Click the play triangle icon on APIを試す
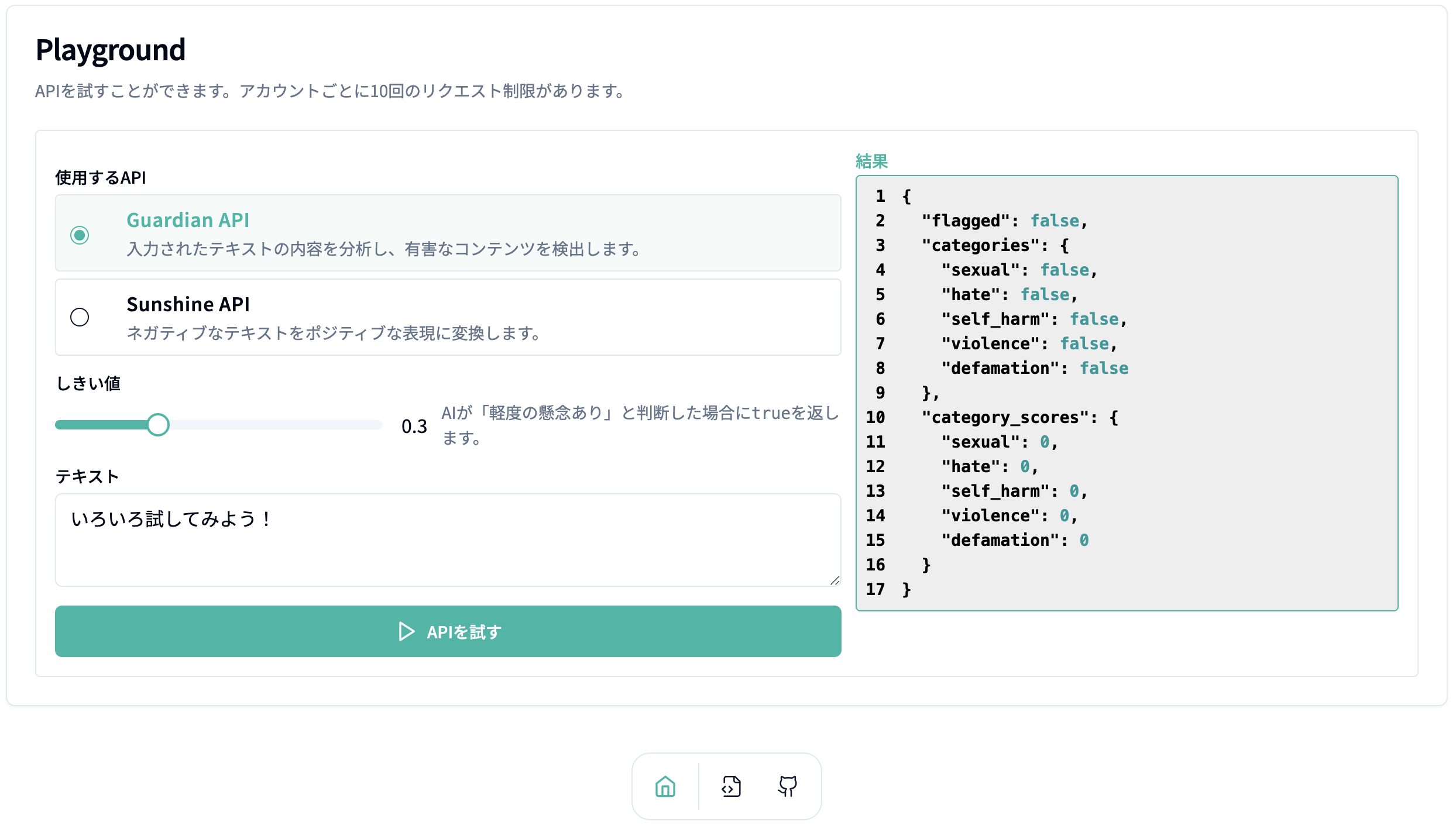 point(406,631)
